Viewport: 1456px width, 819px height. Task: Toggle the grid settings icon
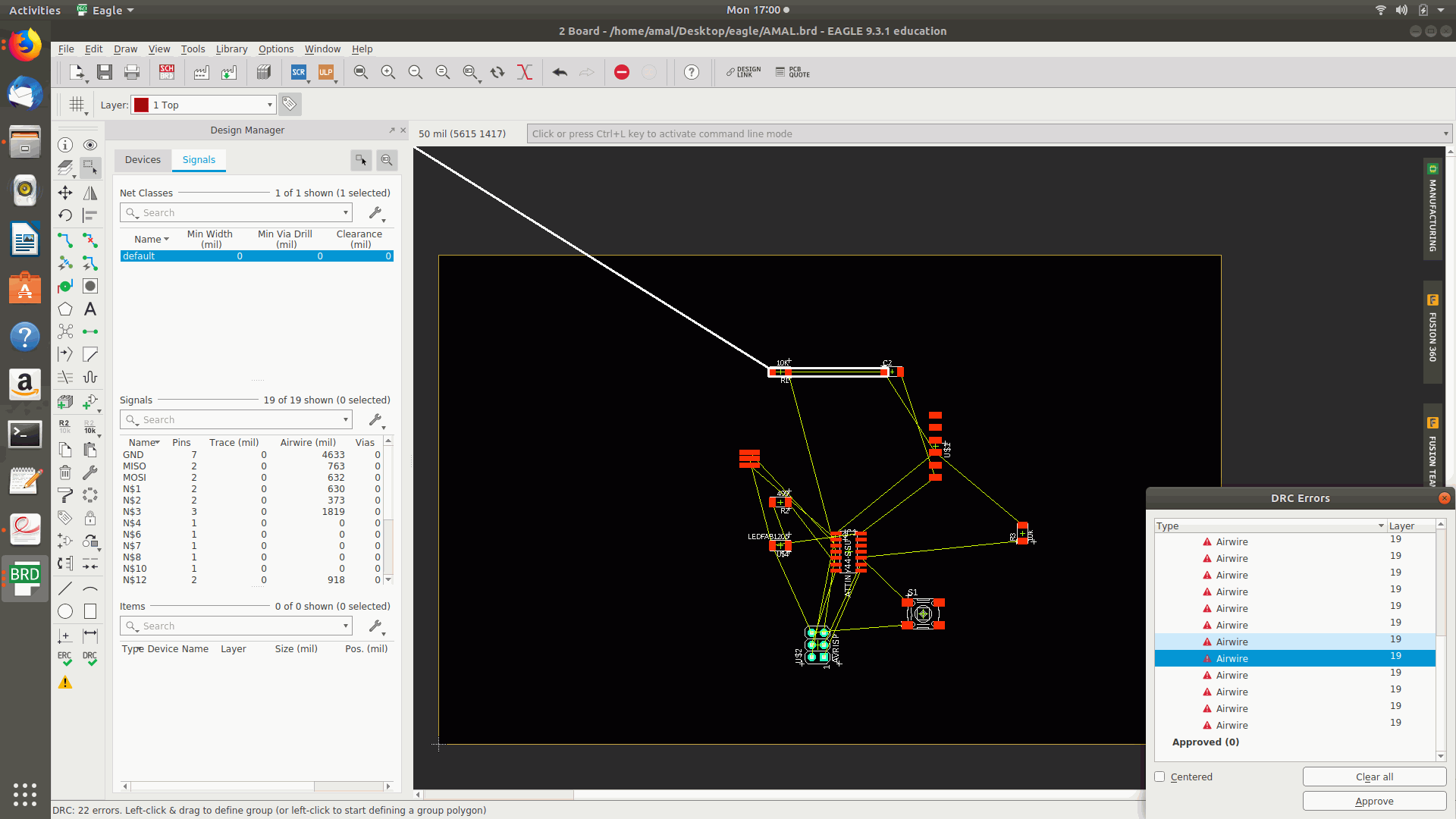pos(77,105)
